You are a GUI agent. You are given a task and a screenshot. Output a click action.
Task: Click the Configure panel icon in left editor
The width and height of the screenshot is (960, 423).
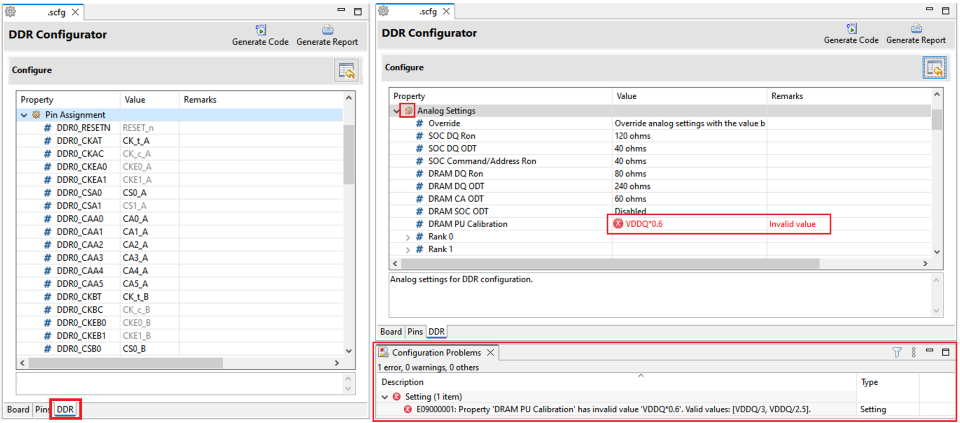tap(346, 70)
